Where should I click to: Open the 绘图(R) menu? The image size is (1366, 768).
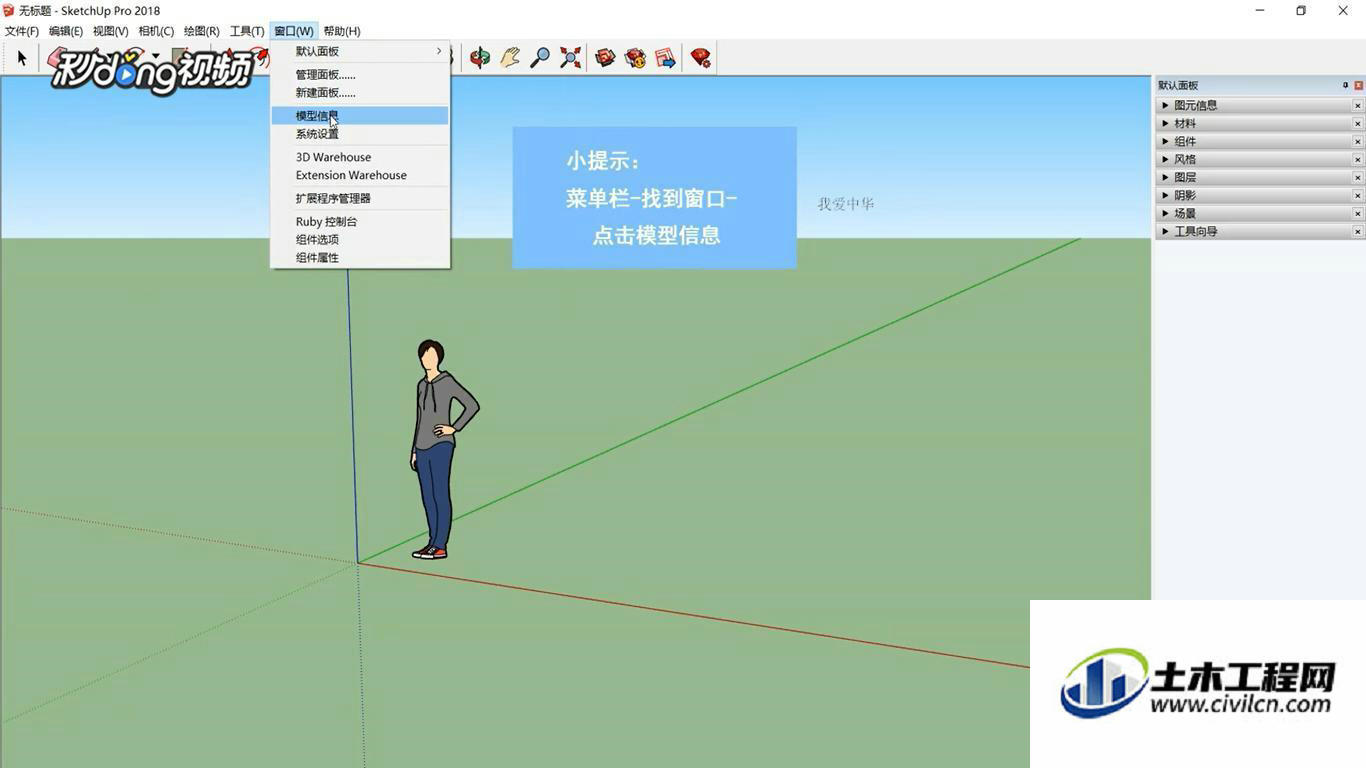pos(202,31)
